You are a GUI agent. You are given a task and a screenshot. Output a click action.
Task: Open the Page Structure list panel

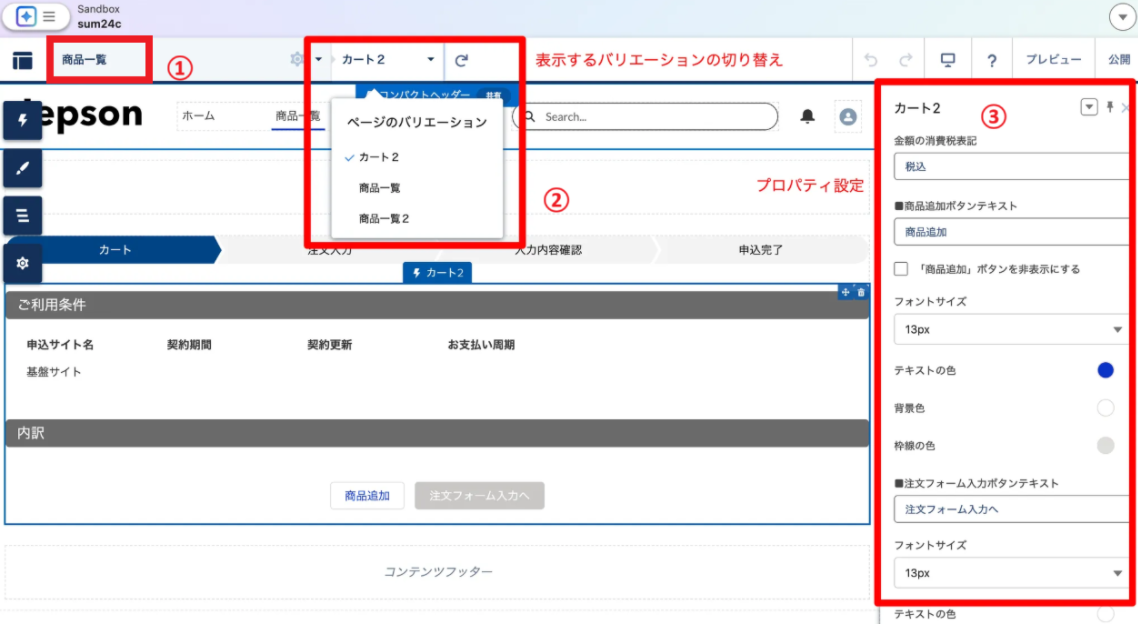(x=23, y=215)
